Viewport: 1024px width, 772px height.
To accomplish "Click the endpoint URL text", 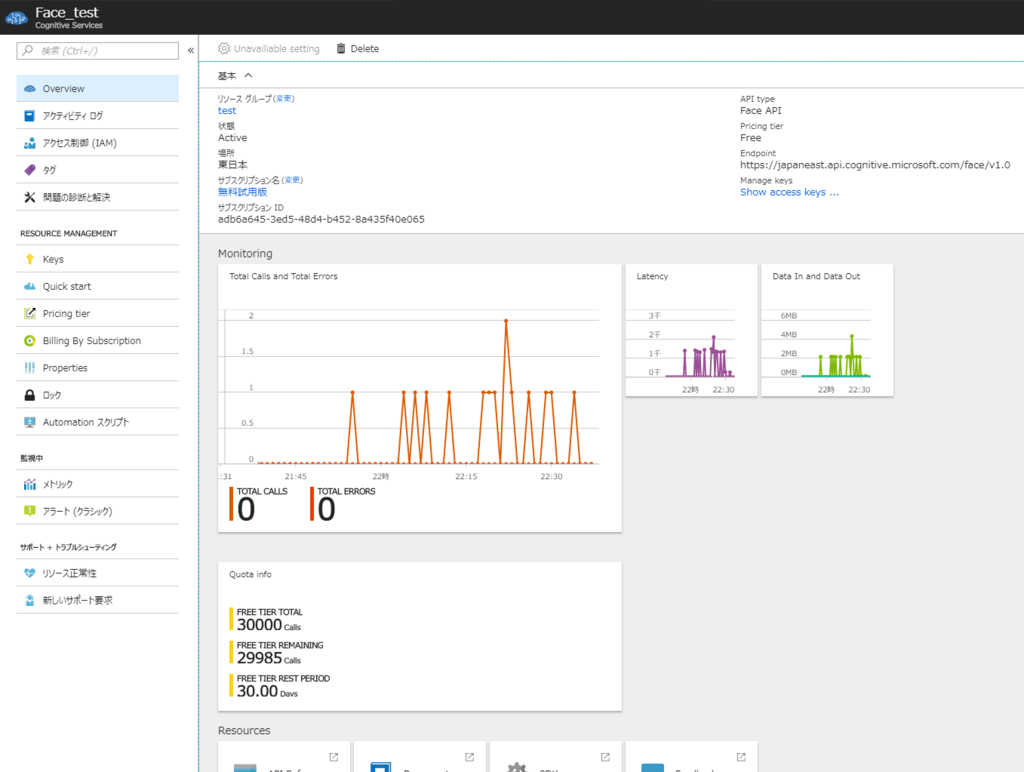I will coord(874,165).
